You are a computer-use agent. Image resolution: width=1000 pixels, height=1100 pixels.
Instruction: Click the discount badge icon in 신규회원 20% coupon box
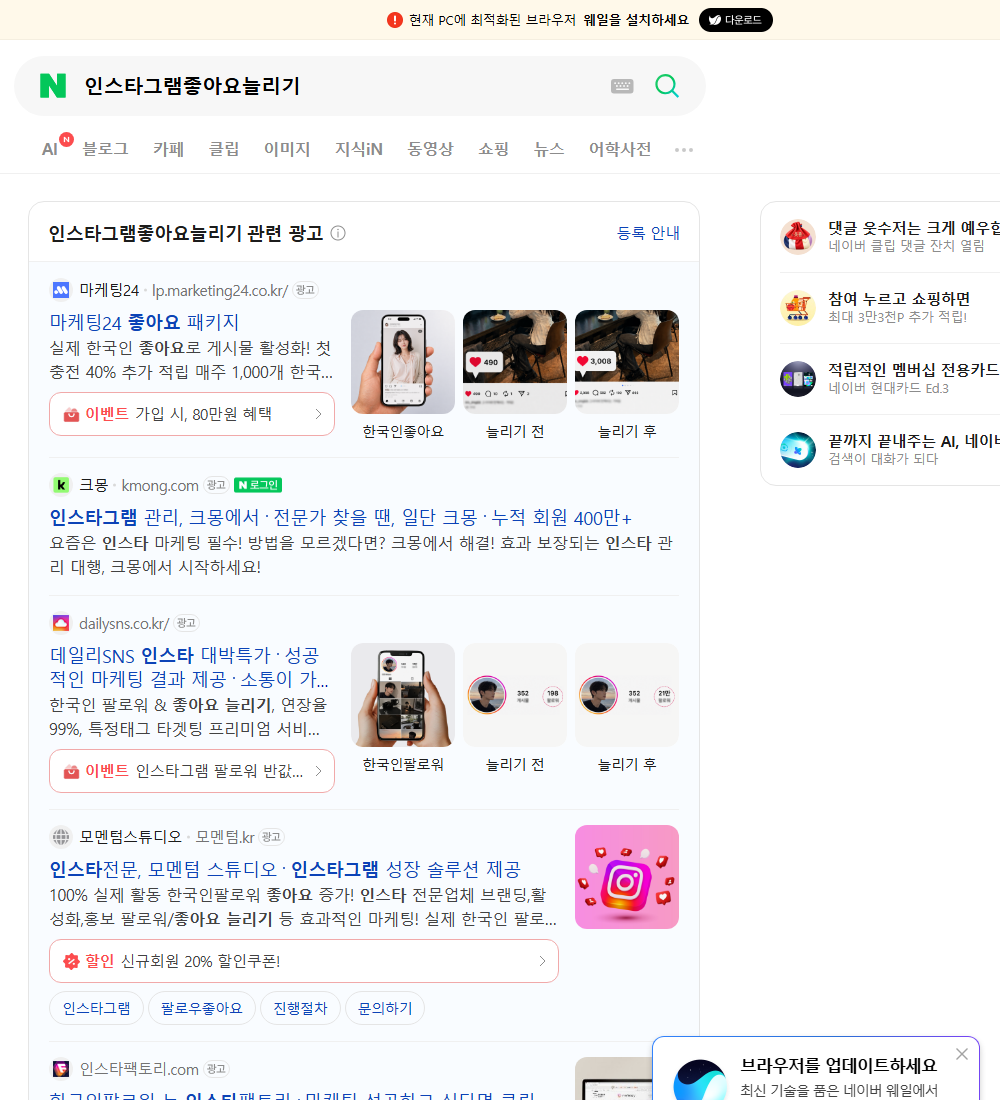click(x=71, y=961)
